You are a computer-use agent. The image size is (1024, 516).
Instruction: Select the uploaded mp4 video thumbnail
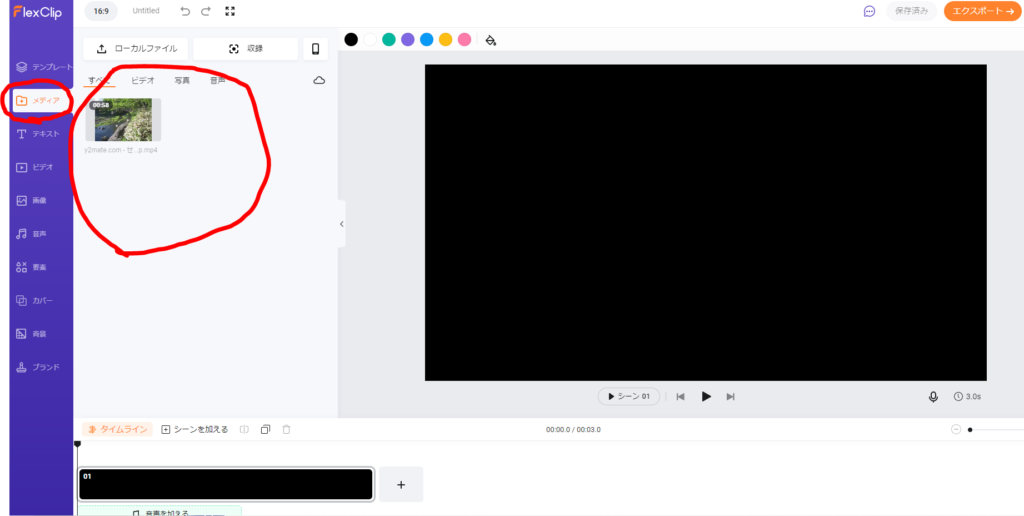tap(123, 120)
